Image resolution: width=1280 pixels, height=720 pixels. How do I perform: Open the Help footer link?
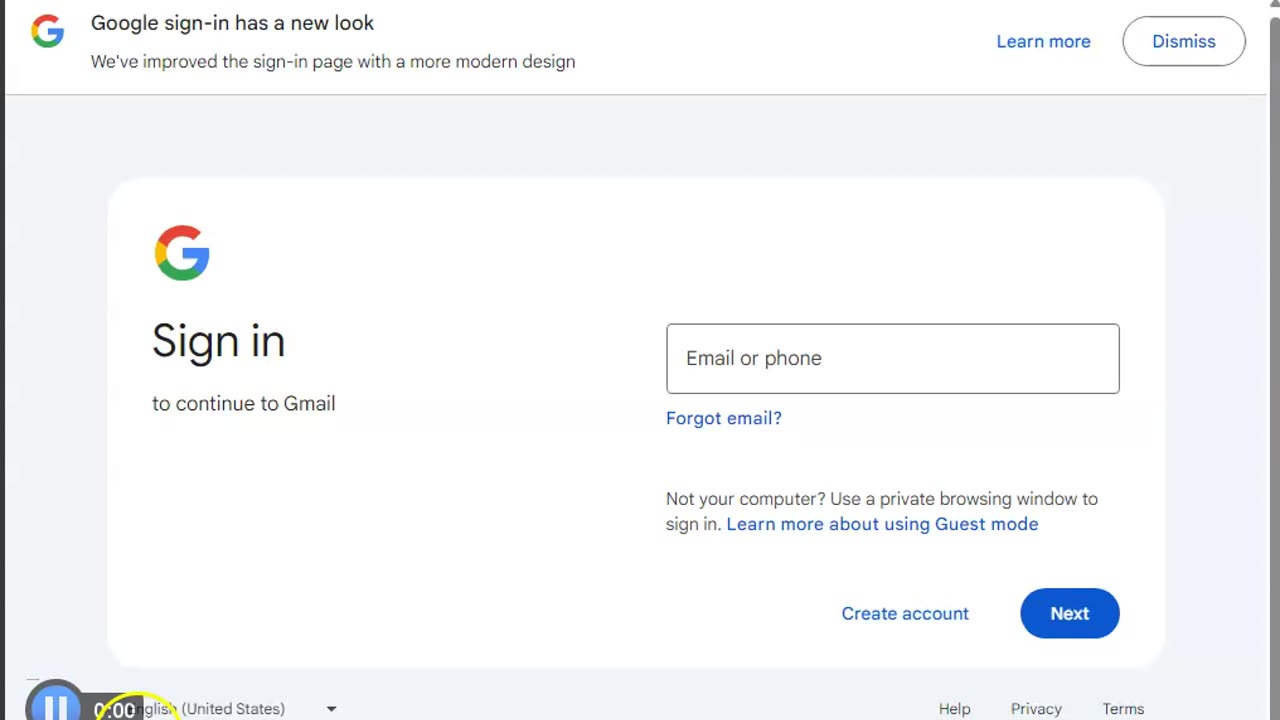click(954, 708)
